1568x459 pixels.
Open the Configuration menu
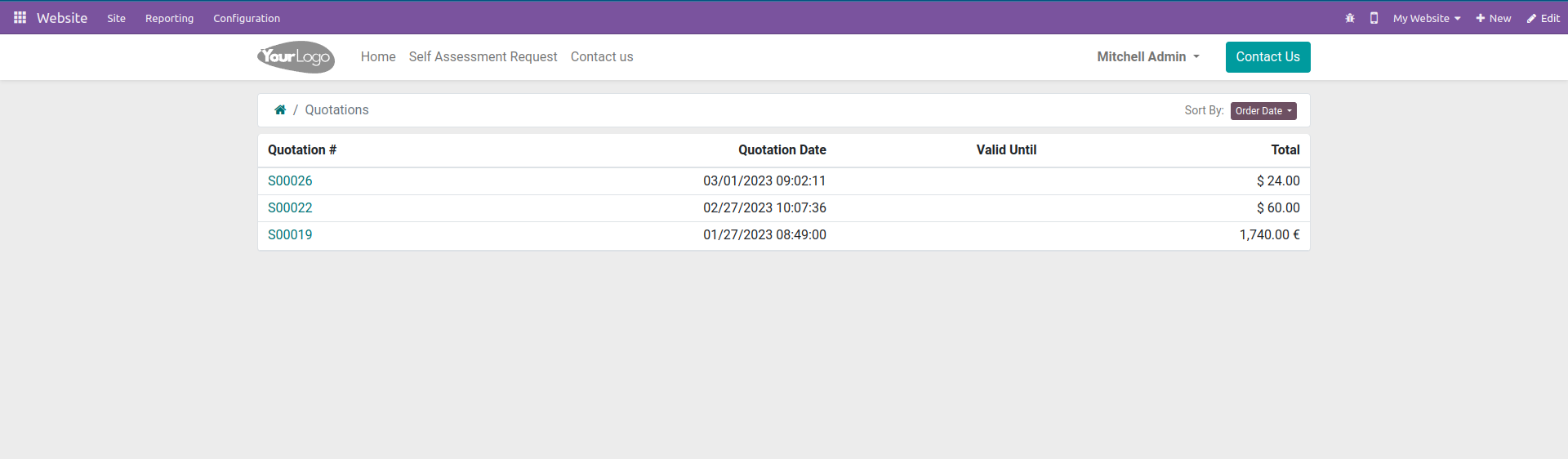coord(247,18)
